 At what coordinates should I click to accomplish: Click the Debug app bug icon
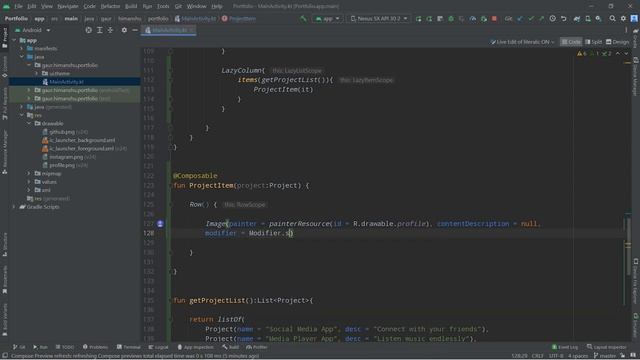451,19
